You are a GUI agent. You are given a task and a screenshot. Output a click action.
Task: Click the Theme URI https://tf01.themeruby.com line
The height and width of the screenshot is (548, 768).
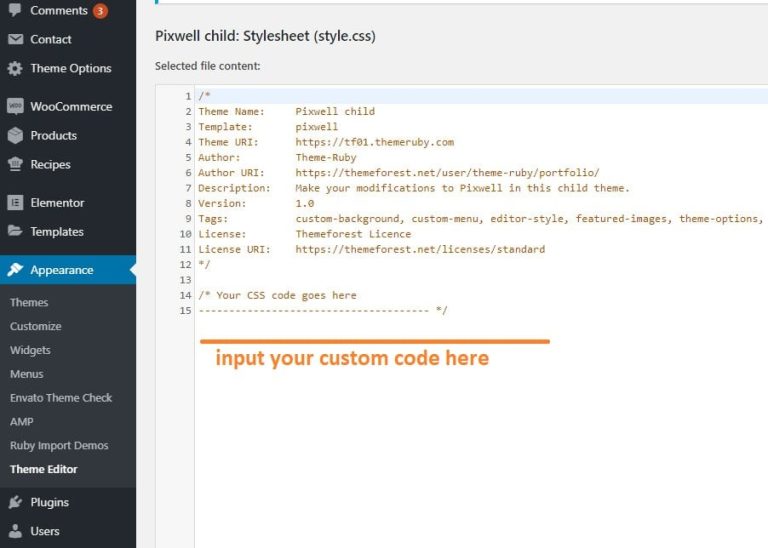(326, 142)
